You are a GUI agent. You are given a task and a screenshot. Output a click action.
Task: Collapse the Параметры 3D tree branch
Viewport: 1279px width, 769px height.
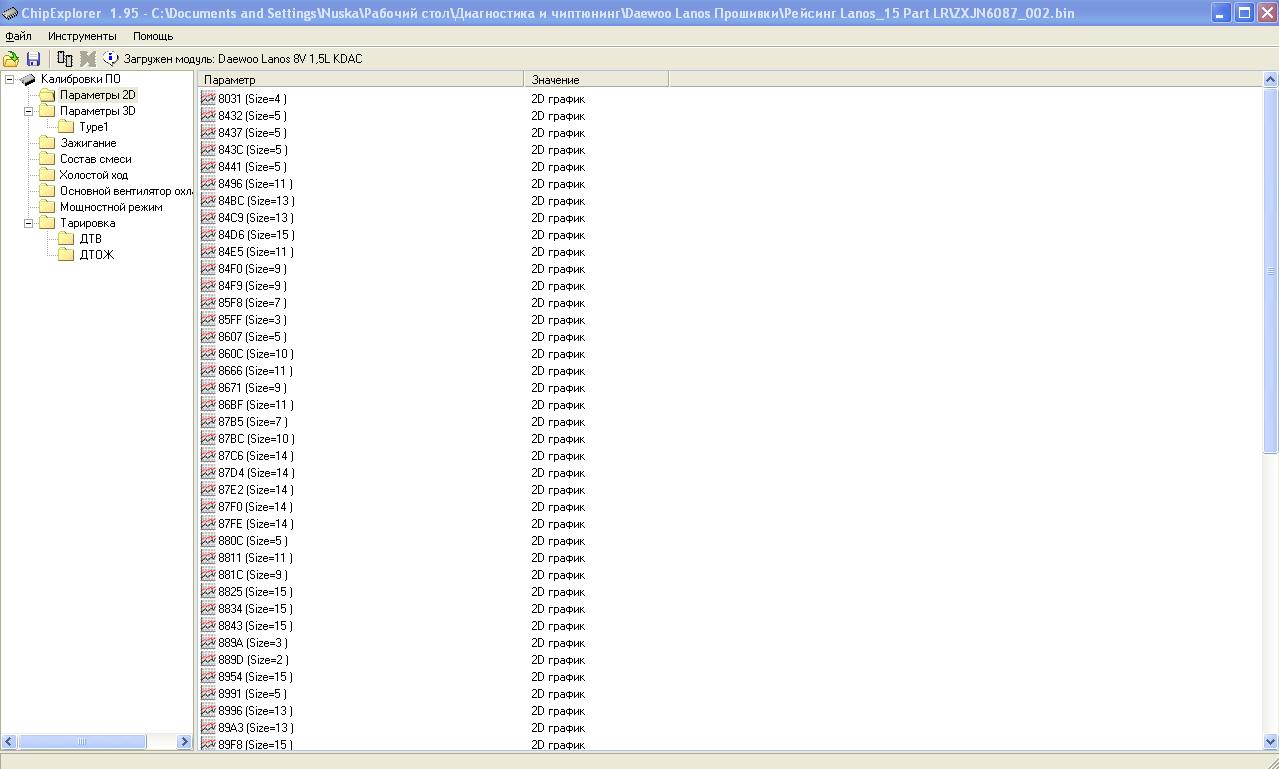[29, 111]
